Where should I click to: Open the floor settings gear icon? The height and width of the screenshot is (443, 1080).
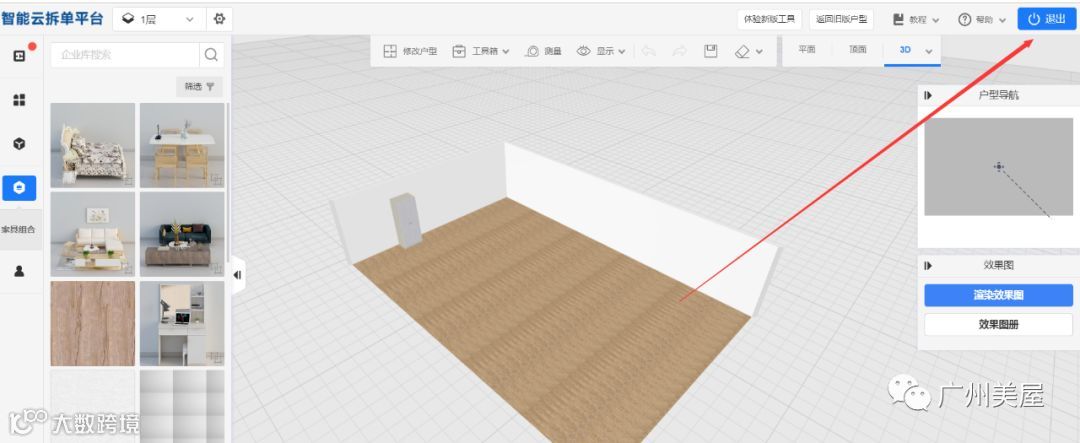220,19
